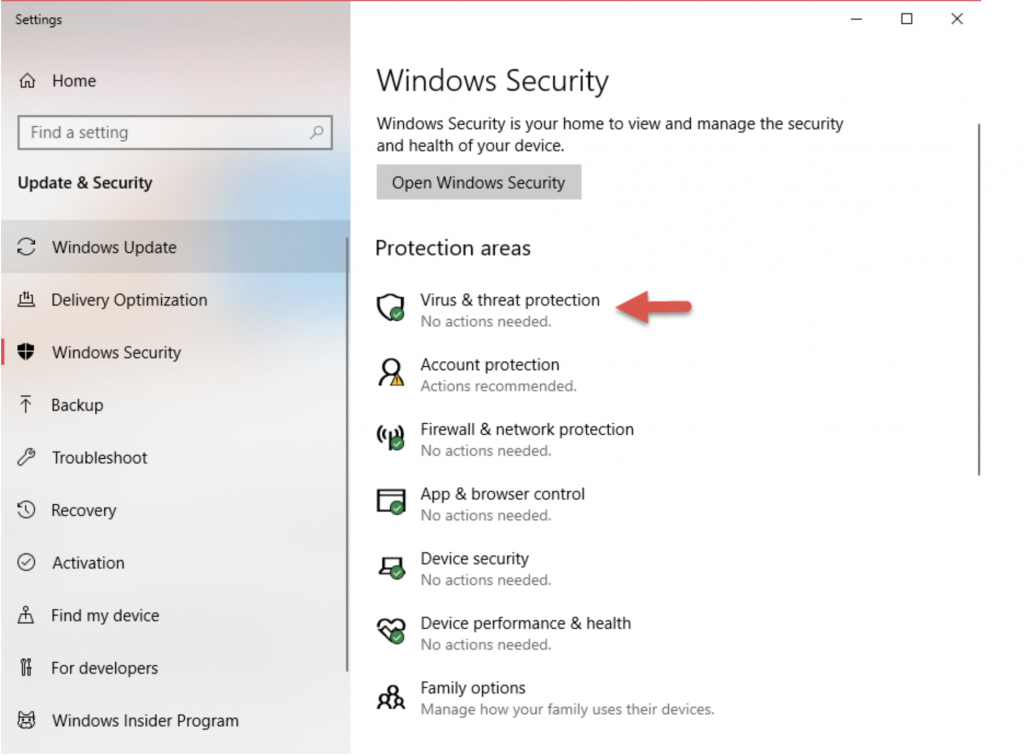The width and height of the screenshot is (1024, 756).
Task: Select Recovery in the sidebar
Action: (84, 510)
